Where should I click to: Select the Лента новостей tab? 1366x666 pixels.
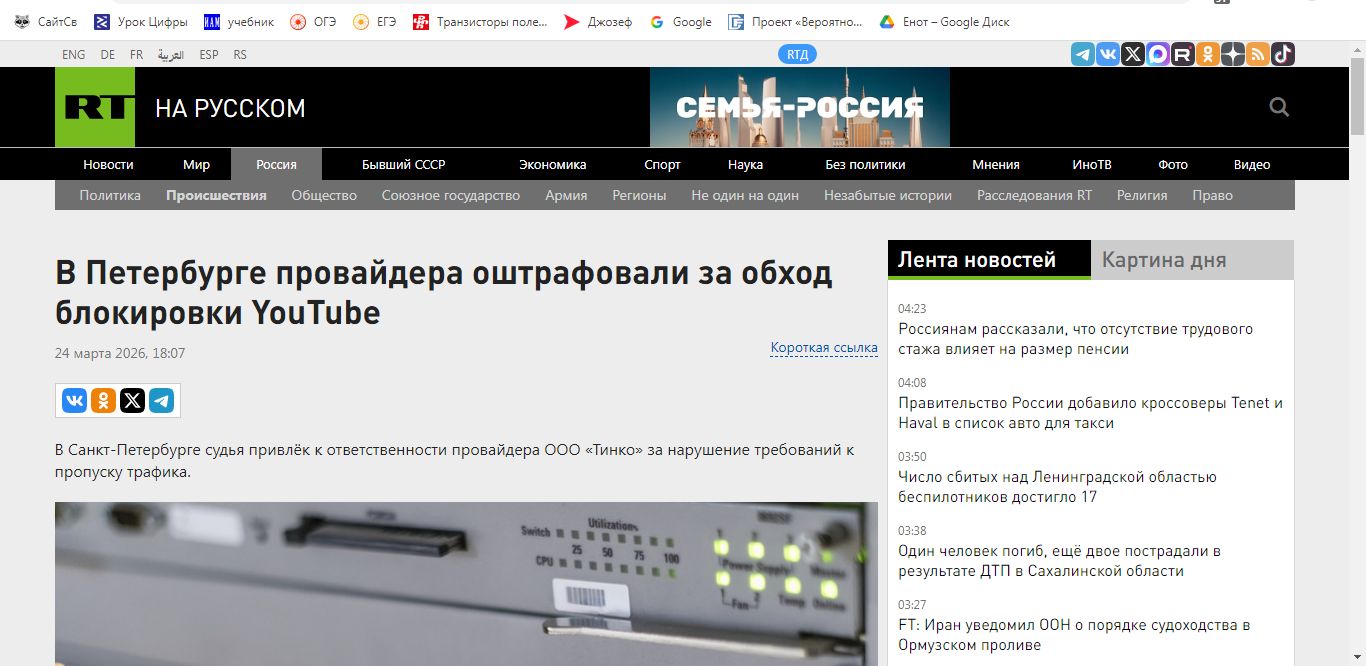tap(977, 260)
